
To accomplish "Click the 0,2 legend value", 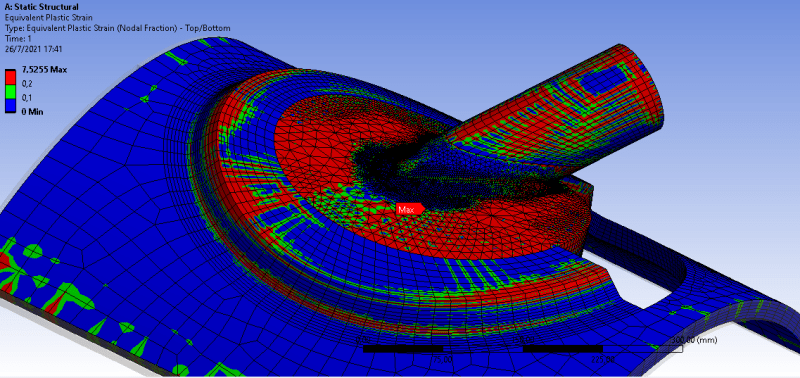I will (x=27, y=83).
